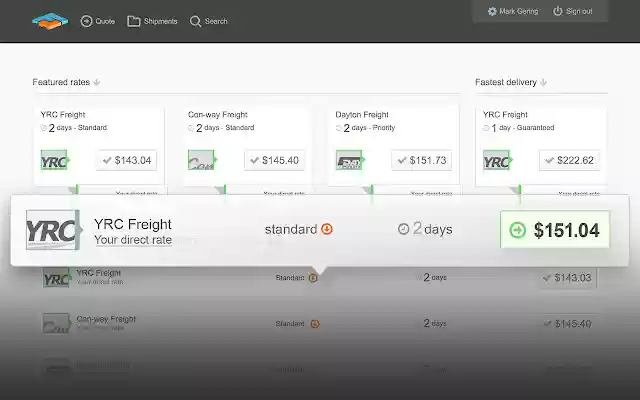Click YRC logo in the $143.04 card

(55, 160)
